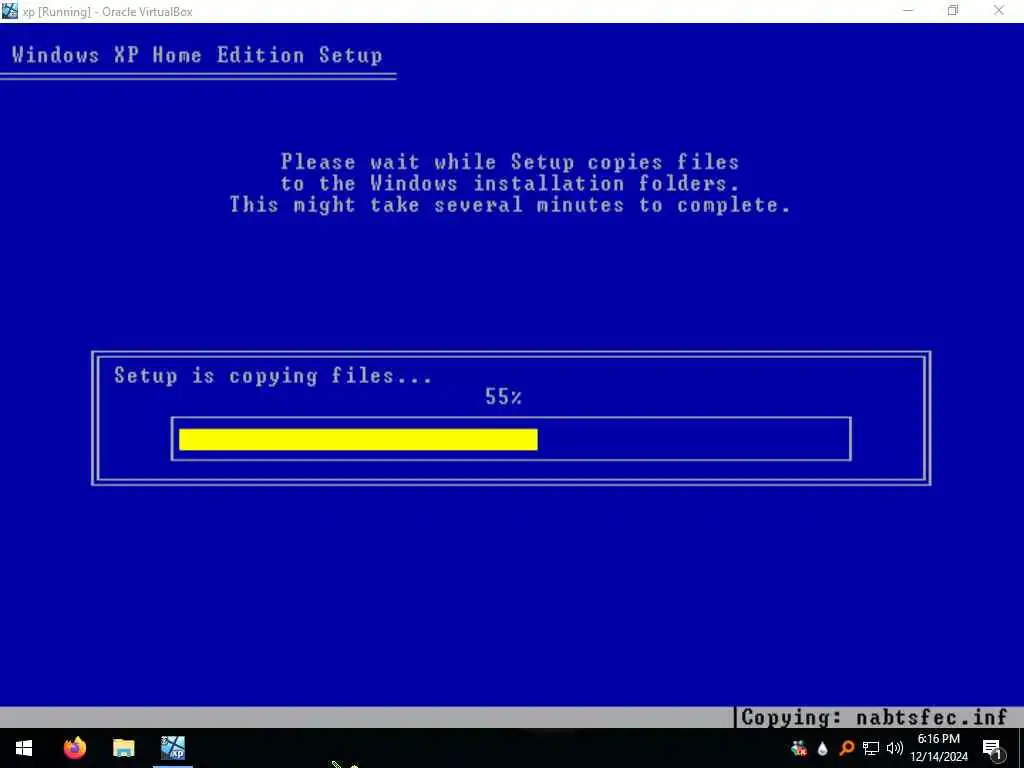
Task: Click 'Setup is copying files...' text
Action: coord(272,376)
